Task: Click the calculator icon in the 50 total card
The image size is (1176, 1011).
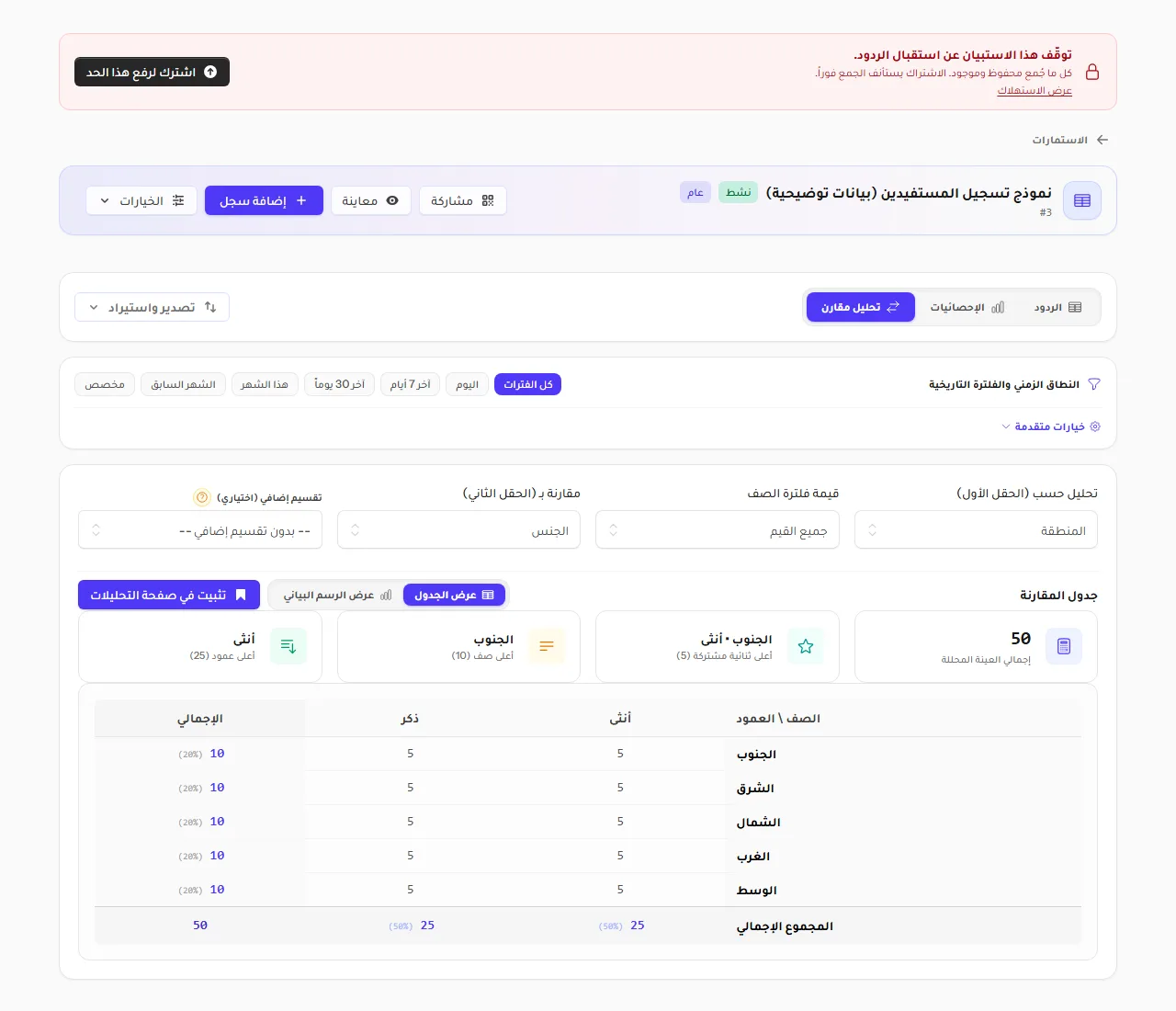Action: [1064, 646]
